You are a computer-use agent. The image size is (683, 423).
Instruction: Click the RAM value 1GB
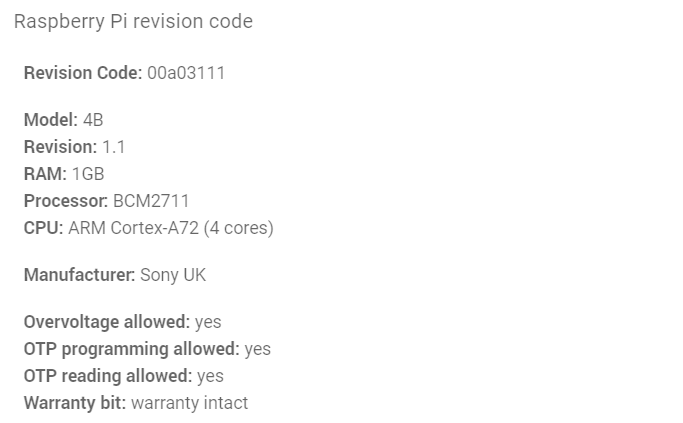coord(88,174)
